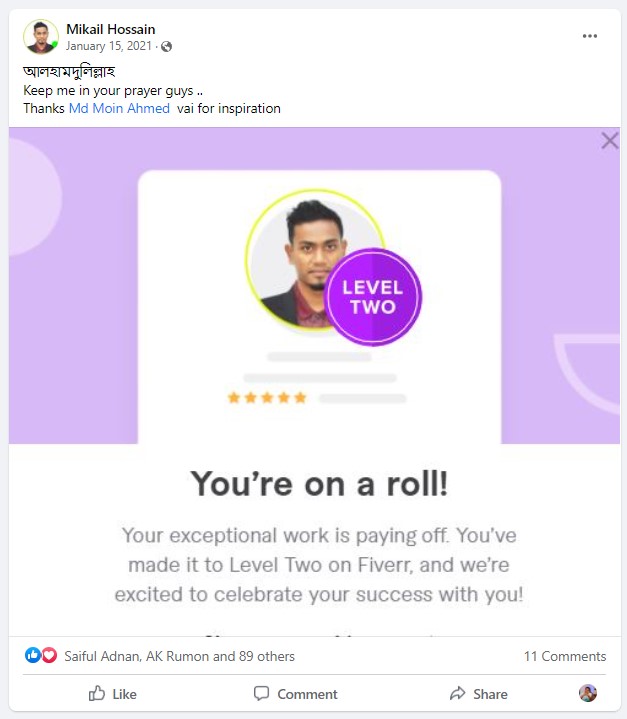This screenshot has width=627, height=719.
Task: Share this post
Action: point(478,693)
